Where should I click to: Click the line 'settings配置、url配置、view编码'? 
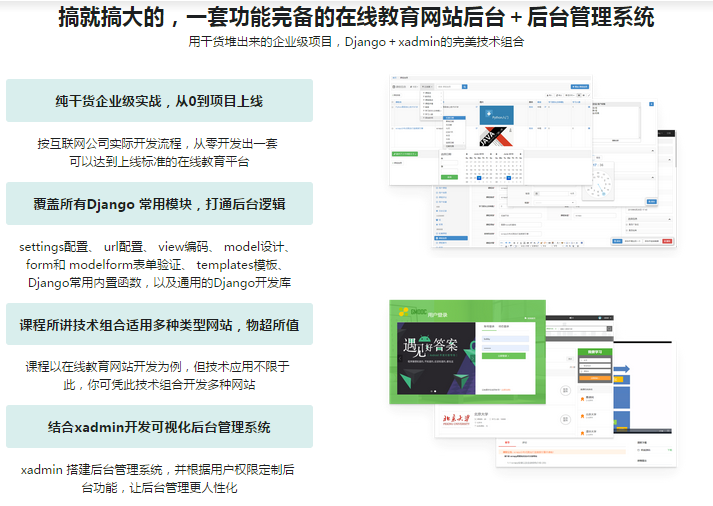[154, 247]
